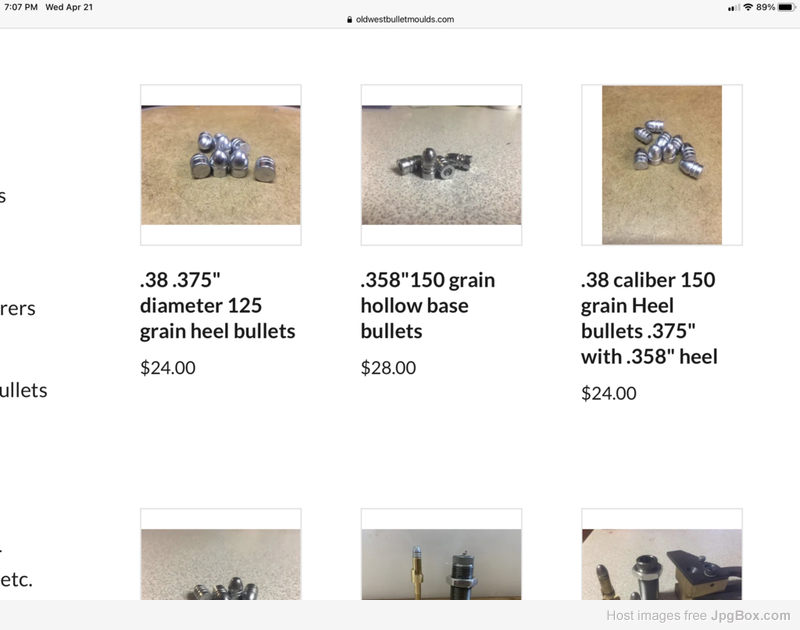This screenshot has height=630, width=800.
Task: Tap the lock icon in the address bar
Action: tap(349, 19)
